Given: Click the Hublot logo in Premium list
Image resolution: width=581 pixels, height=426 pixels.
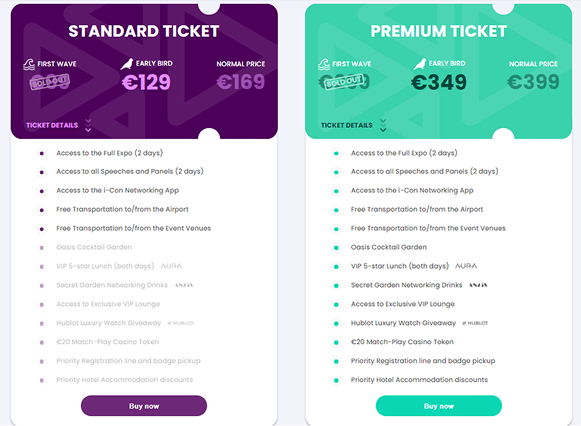Looking at the screenshot, I should 475,323.
